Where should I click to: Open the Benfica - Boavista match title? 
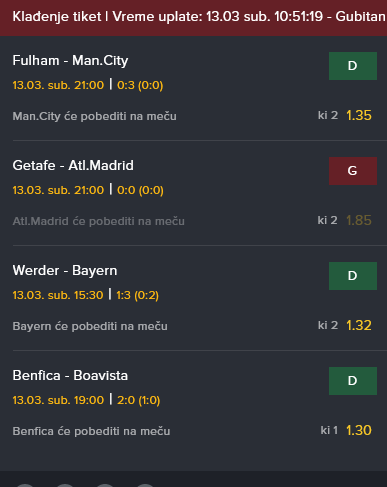pos(70,376)
